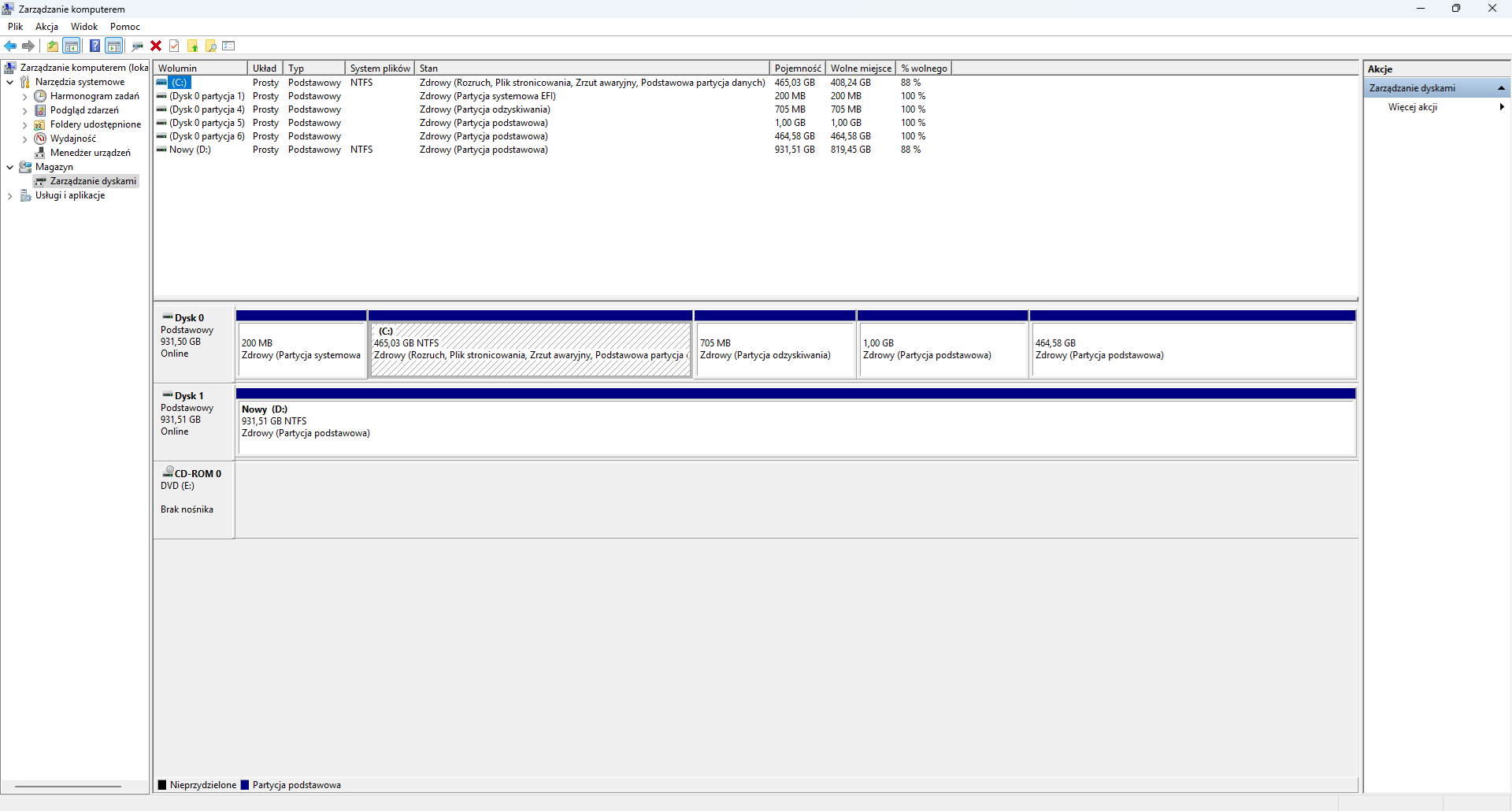Open Więcej akcji in Actions pane

[1413, 107]
